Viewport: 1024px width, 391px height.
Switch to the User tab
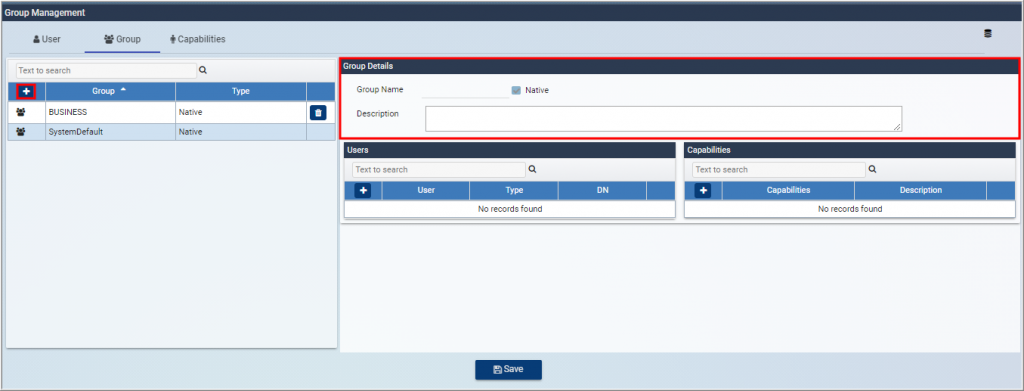click(46, 39)
